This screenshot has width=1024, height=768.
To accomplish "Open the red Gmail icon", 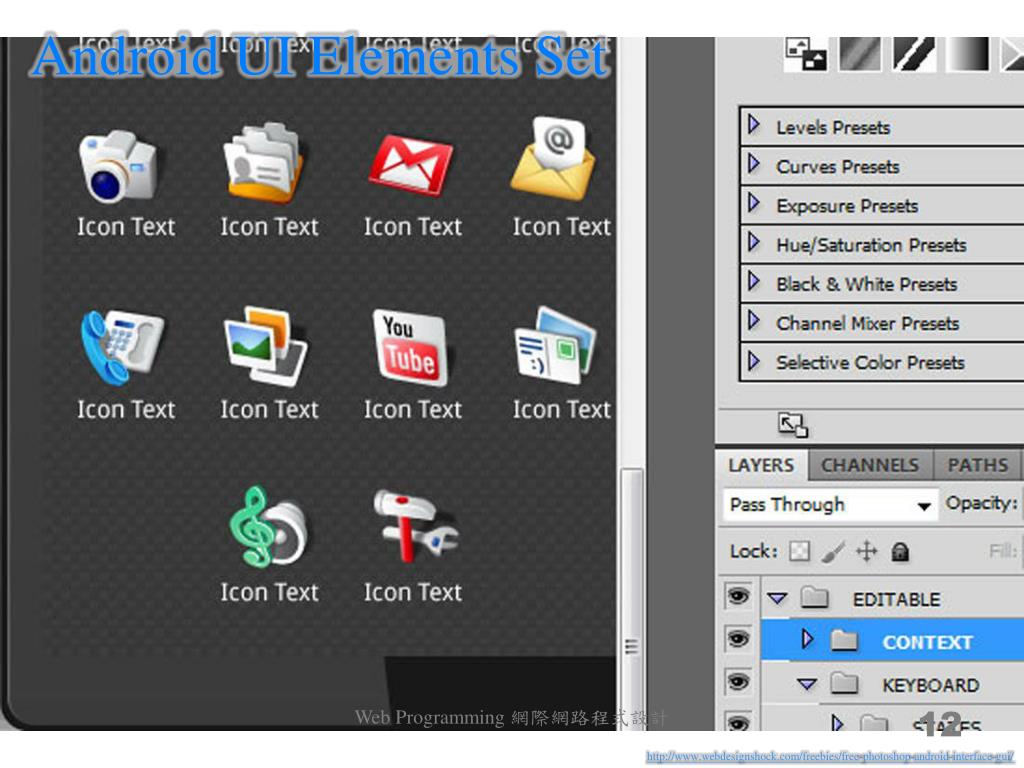I will click(x=410, y=165).
